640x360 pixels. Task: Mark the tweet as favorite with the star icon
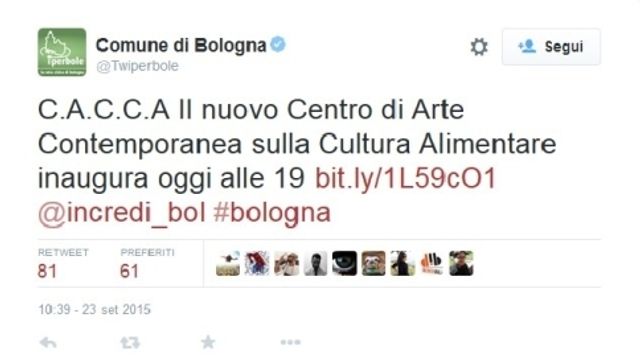pos(208,342)
